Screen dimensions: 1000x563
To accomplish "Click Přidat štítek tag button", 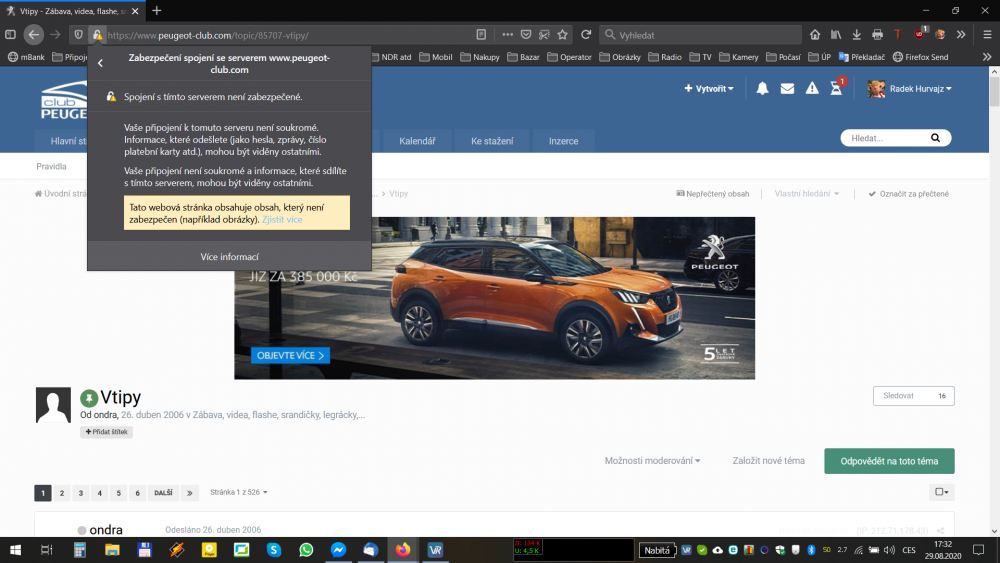I will coord(106,432).
